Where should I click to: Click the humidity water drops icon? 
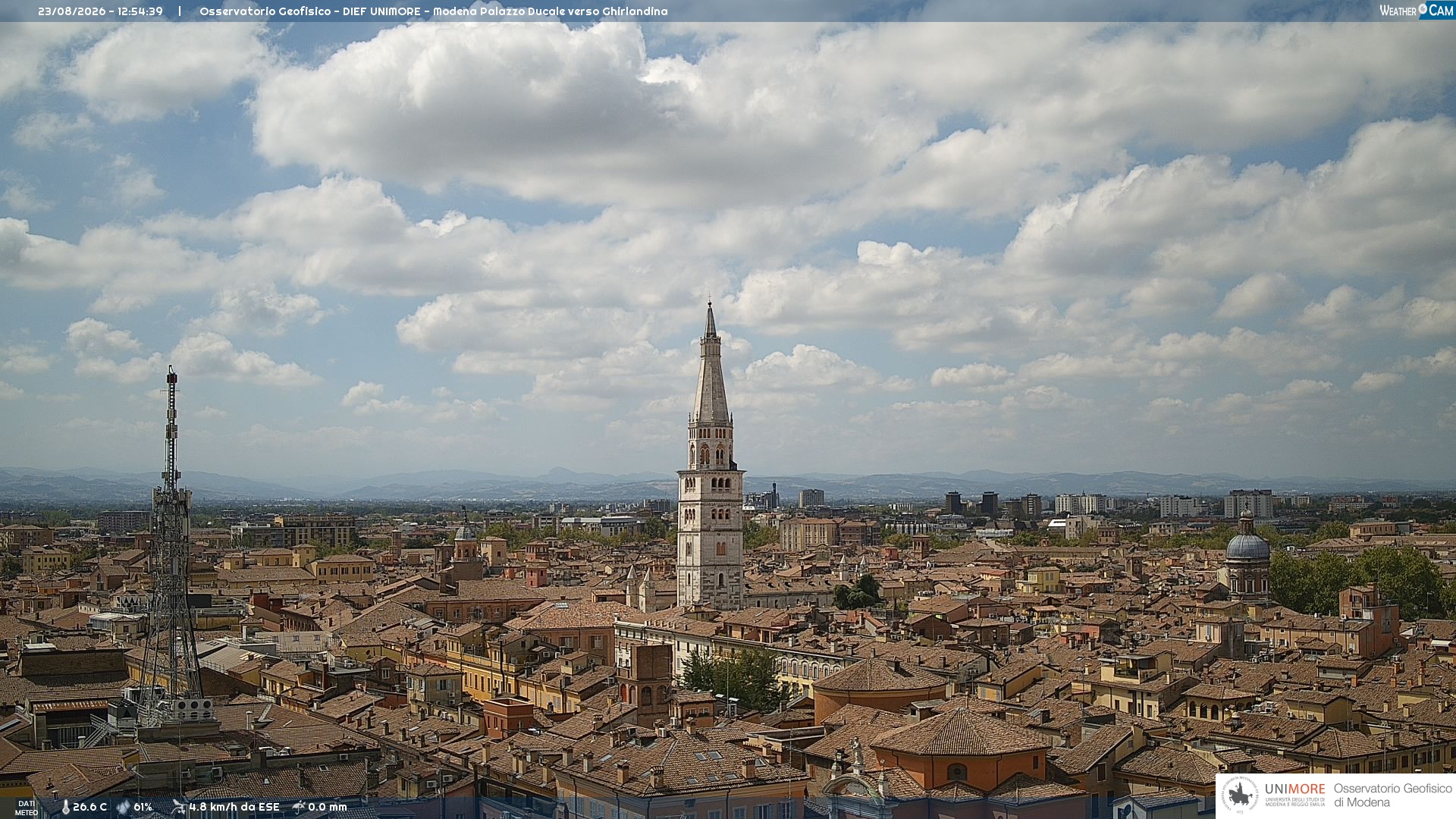point(123,808)
